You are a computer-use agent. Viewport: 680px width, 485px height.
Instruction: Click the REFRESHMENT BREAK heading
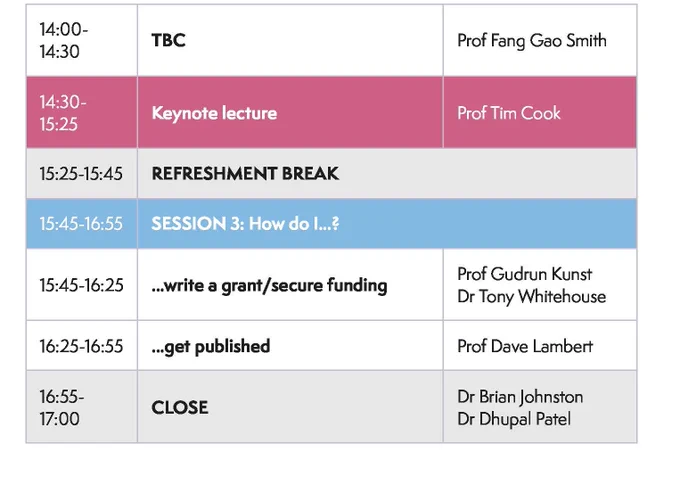pos(245,174)
